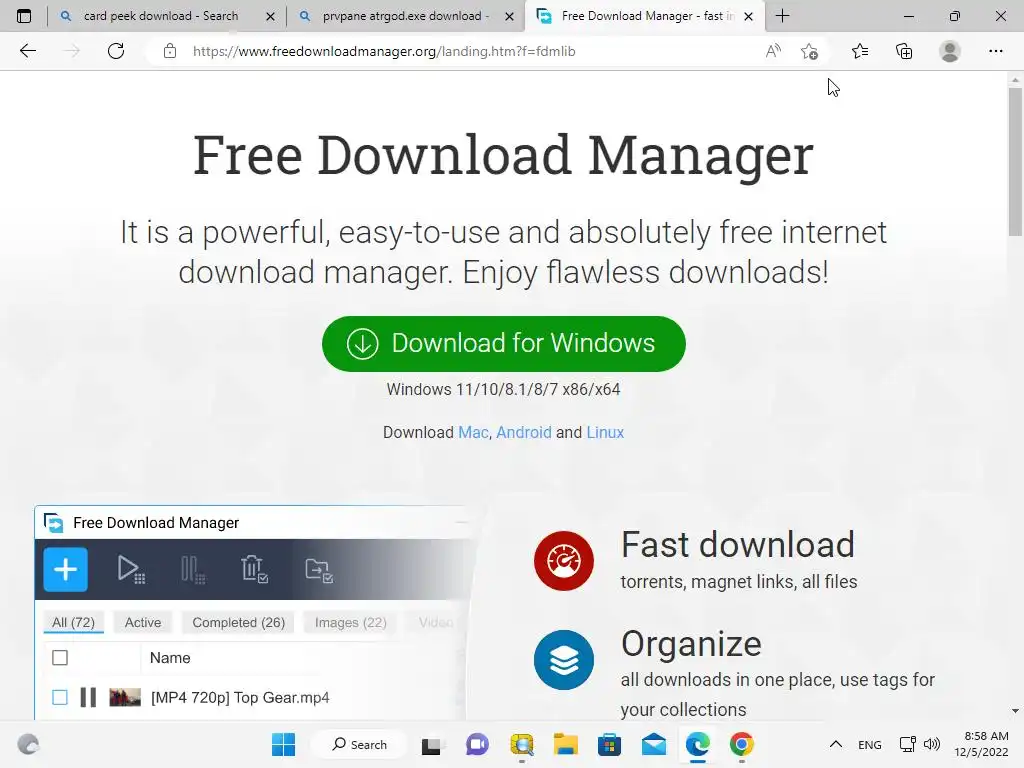Open the ENG language switcher
The height and width of the screenshot is (768, 1024).
(x=869, y=744)
